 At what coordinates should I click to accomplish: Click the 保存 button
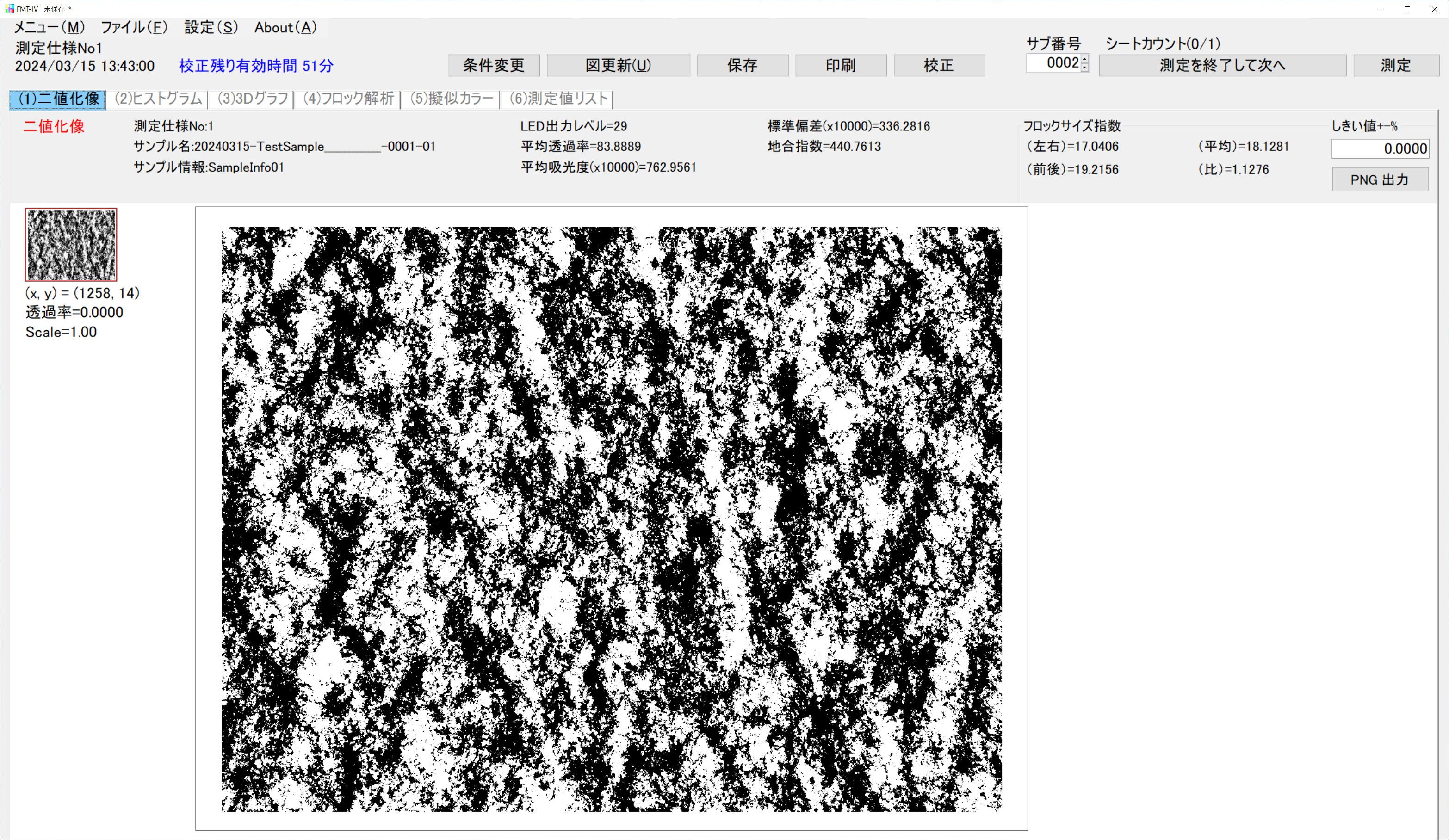743,65
